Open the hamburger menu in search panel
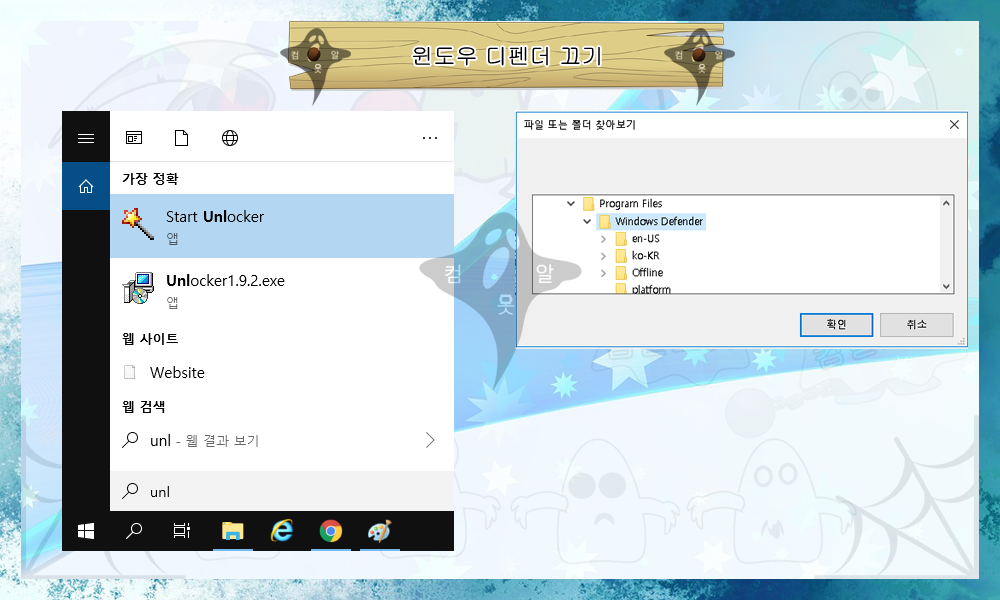The height and width of the screenshot is (600, 1000). (x=85, y=138)
